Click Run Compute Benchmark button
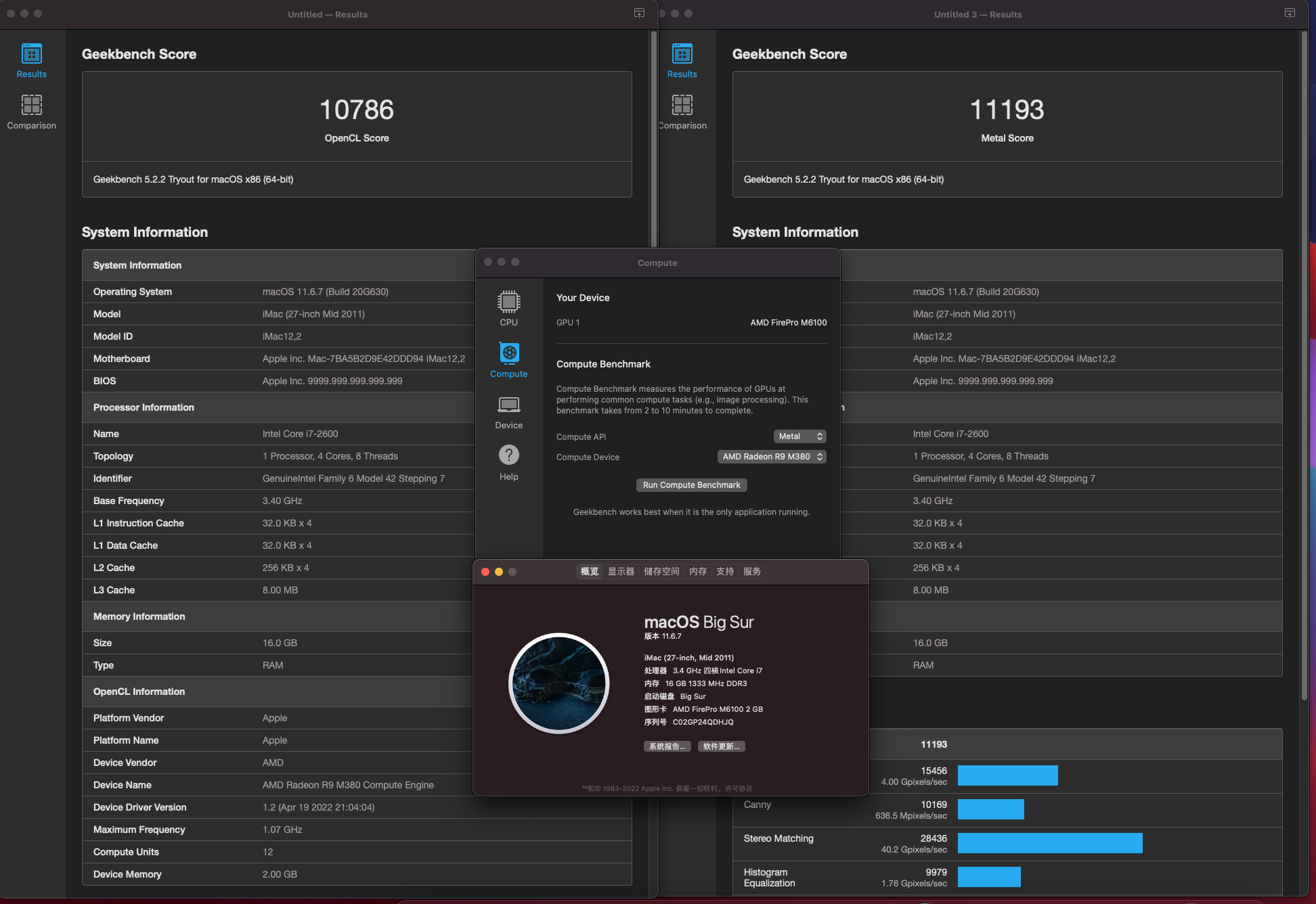The image size is (1316, 904). coord(691,485)
